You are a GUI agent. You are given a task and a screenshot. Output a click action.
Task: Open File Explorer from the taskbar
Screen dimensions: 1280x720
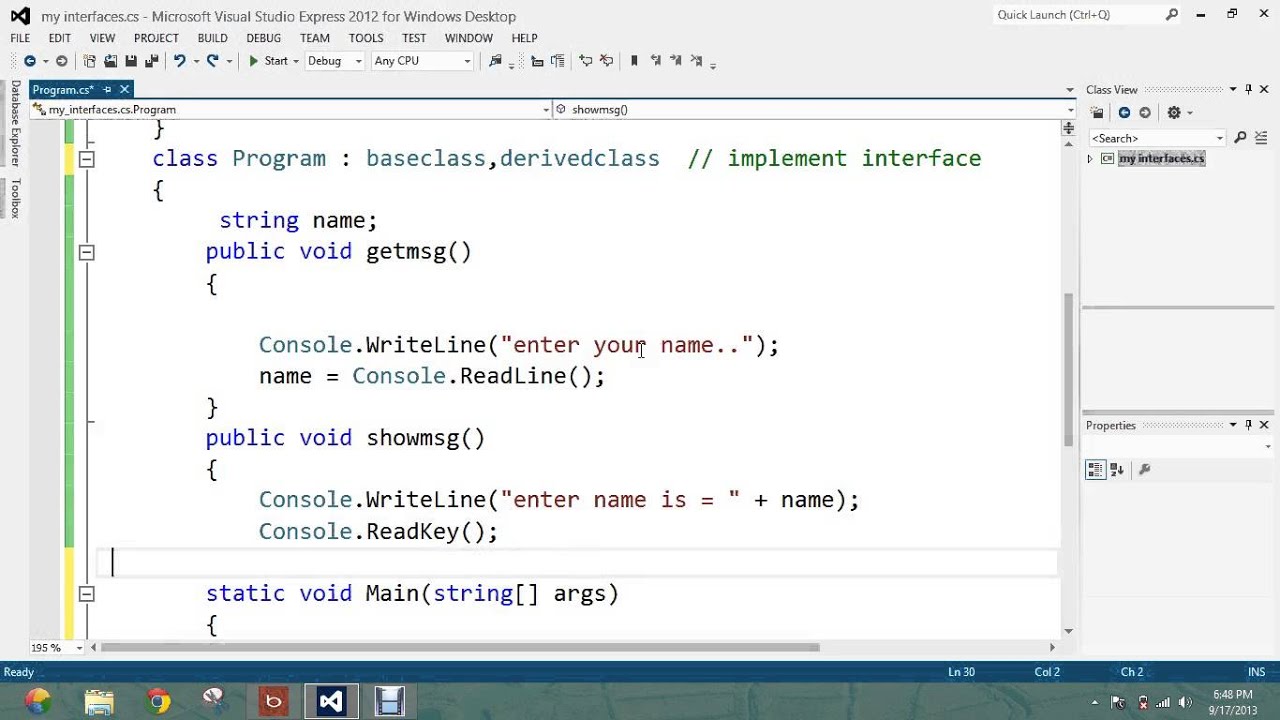pos(99,701)
